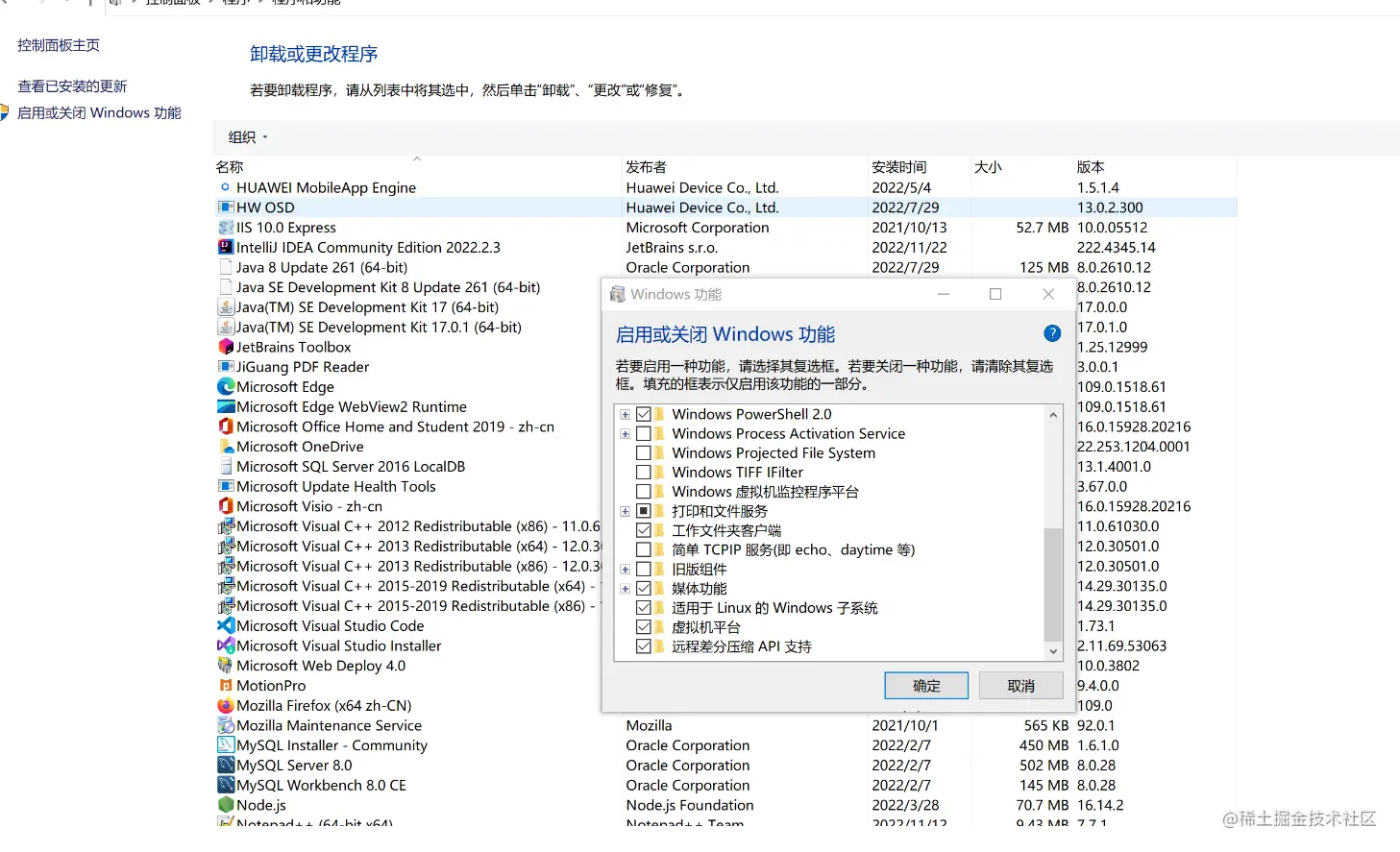Open 查看已安装的更新 link
The width and height of the screenshot is (1400, 852).
72,86
